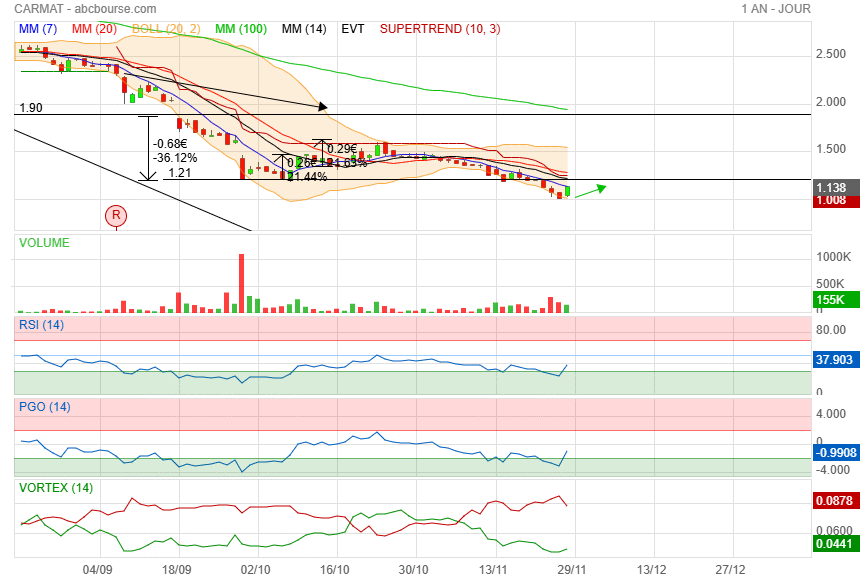Viewport: 860px width, 580px height.
Task: Click the green MM (100) legend color label
Action: click(240, 29)
